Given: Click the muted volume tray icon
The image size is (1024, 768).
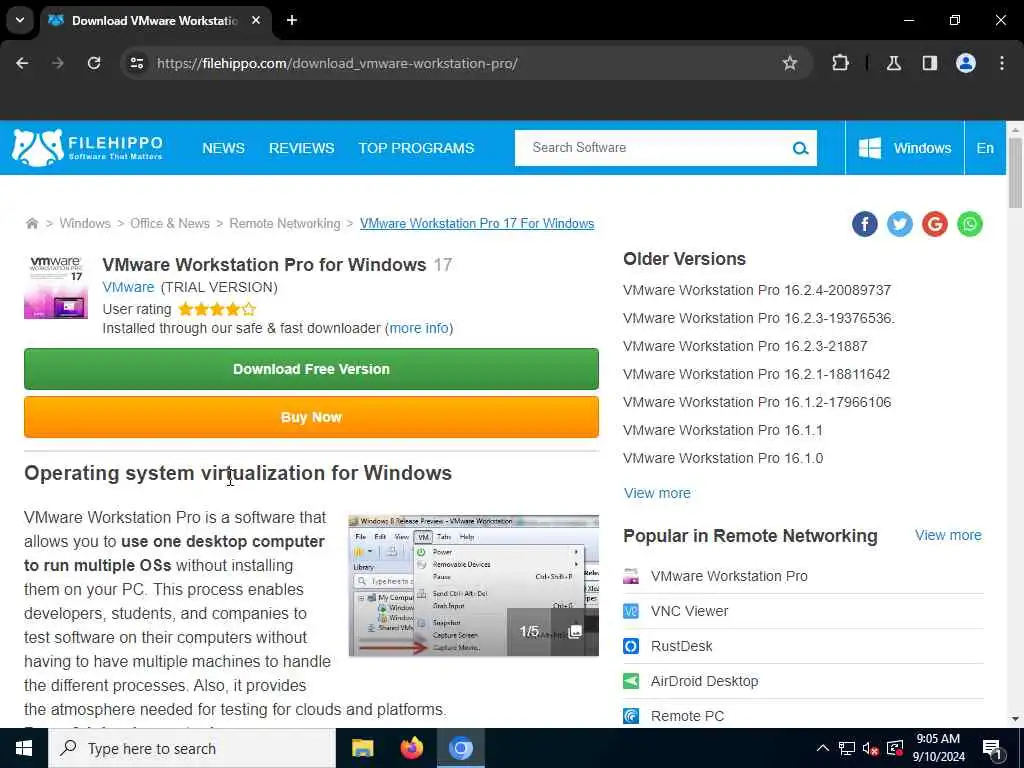Looking at the screenshot, I should (x=870, y=748).
